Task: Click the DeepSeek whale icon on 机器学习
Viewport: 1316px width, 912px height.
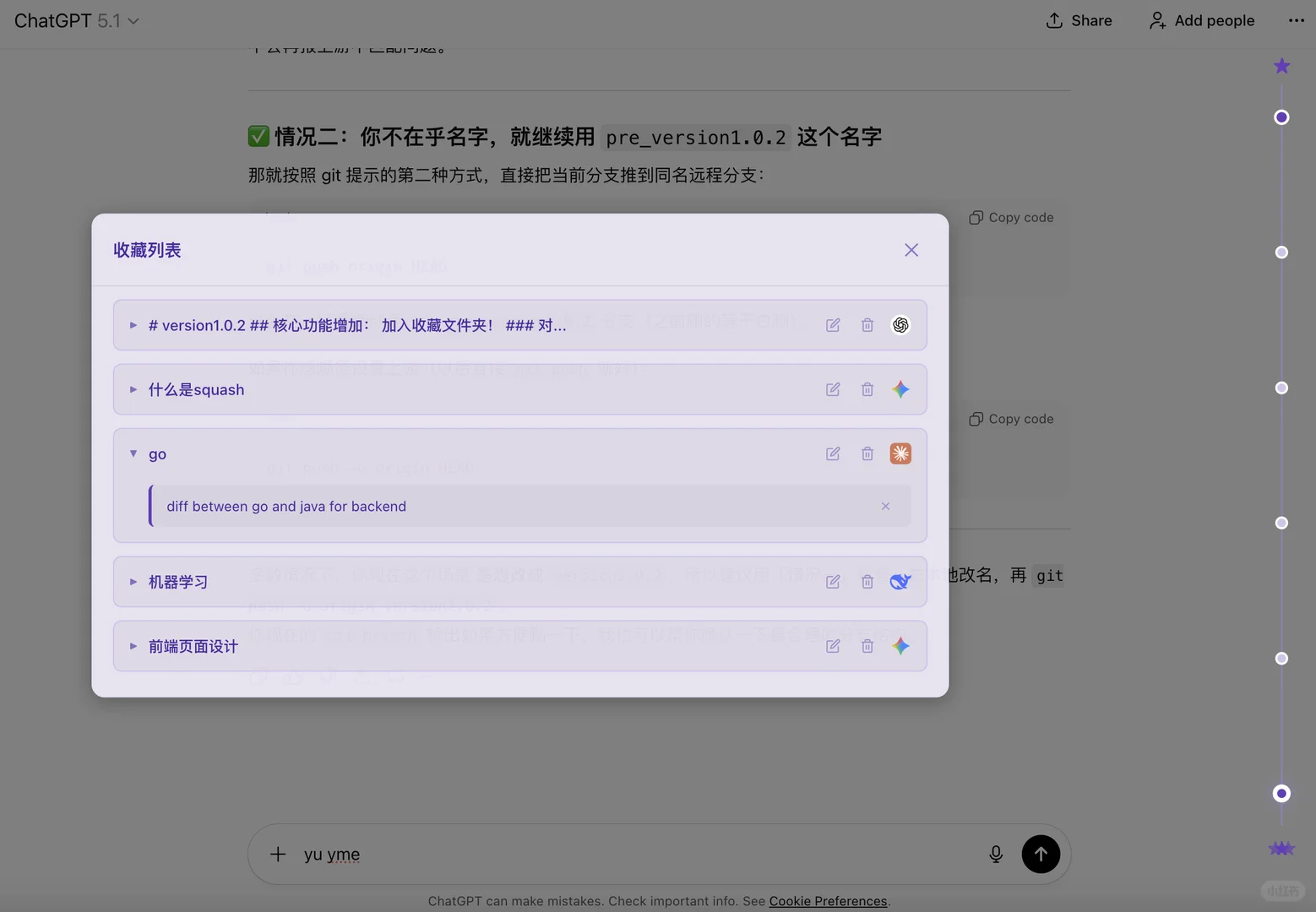Action: (x=900, y=582)
